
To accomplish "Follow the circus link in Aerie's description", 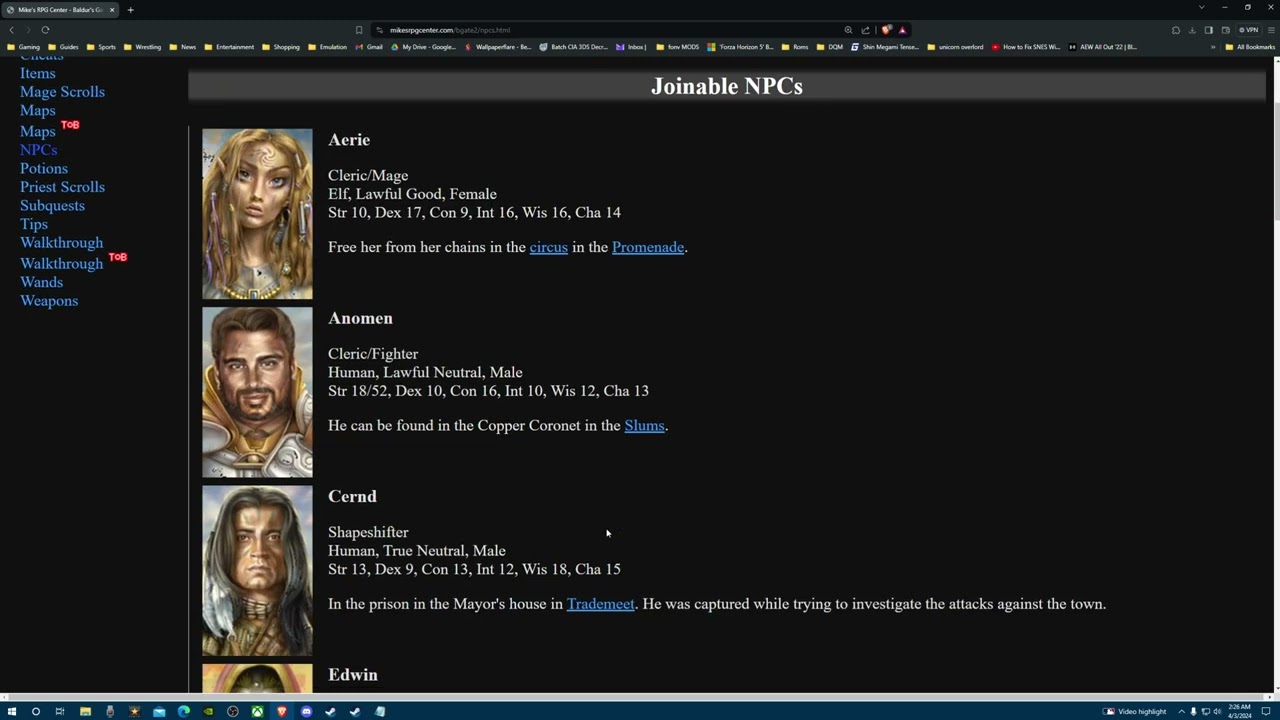I will coord(548,247).
